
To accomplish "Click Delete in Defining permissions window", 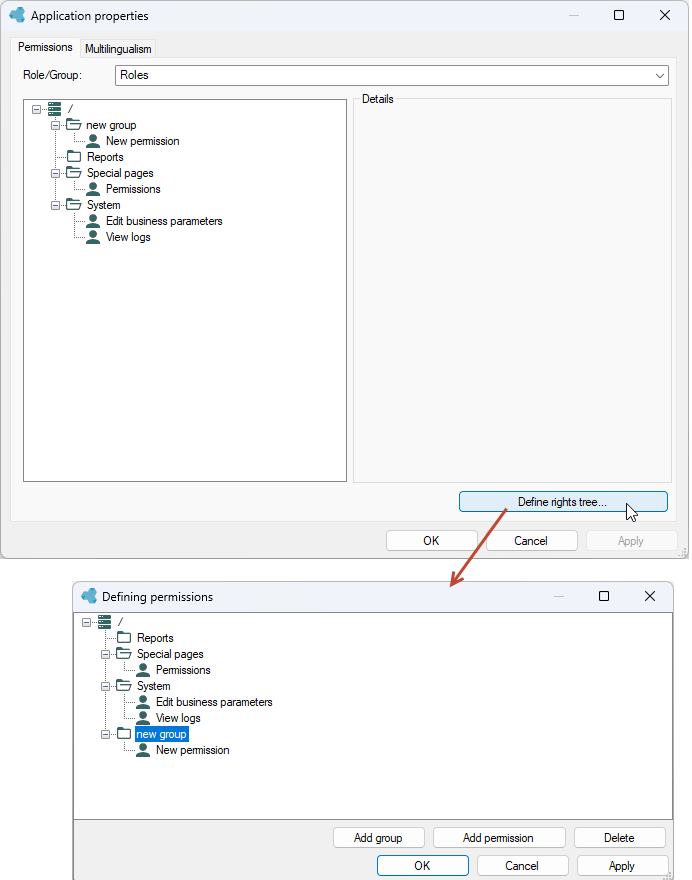I will (619, 837).
